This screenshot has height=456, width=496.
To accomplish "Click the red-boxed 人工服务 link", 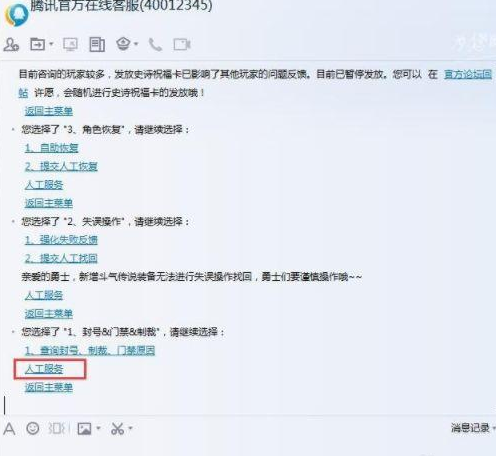I will coord(44,369).
